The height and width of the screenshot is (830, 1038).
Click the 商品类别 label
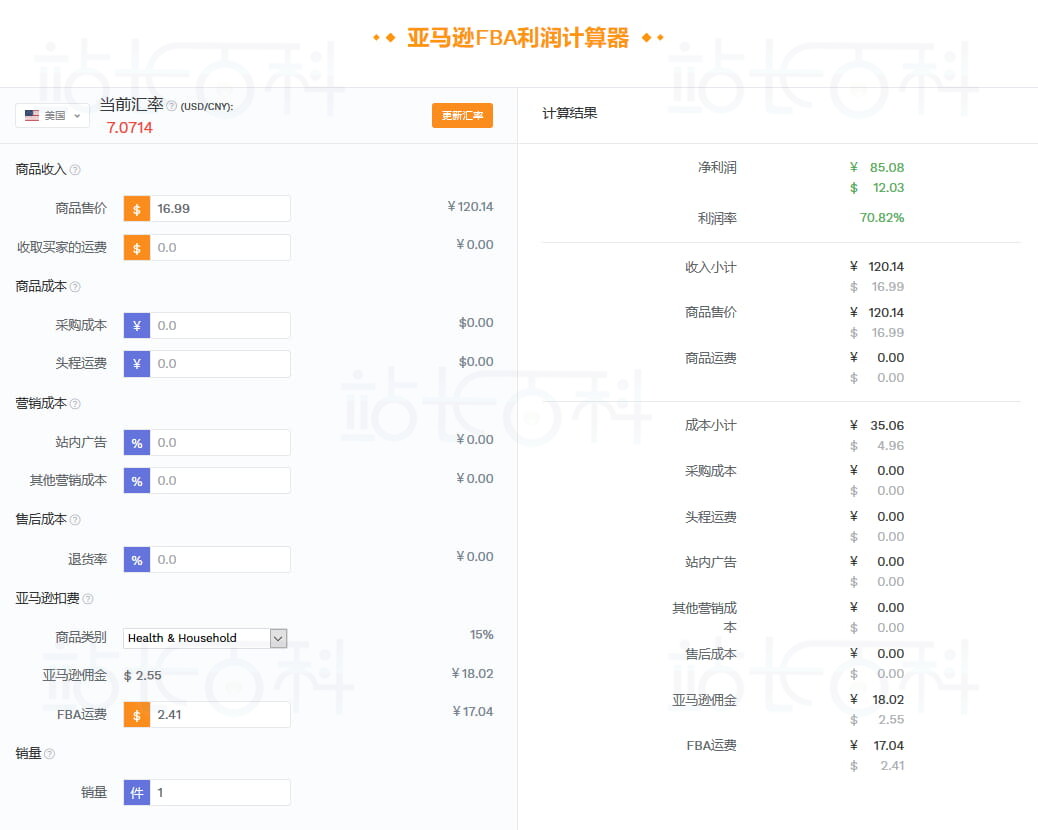click(81, 637)
